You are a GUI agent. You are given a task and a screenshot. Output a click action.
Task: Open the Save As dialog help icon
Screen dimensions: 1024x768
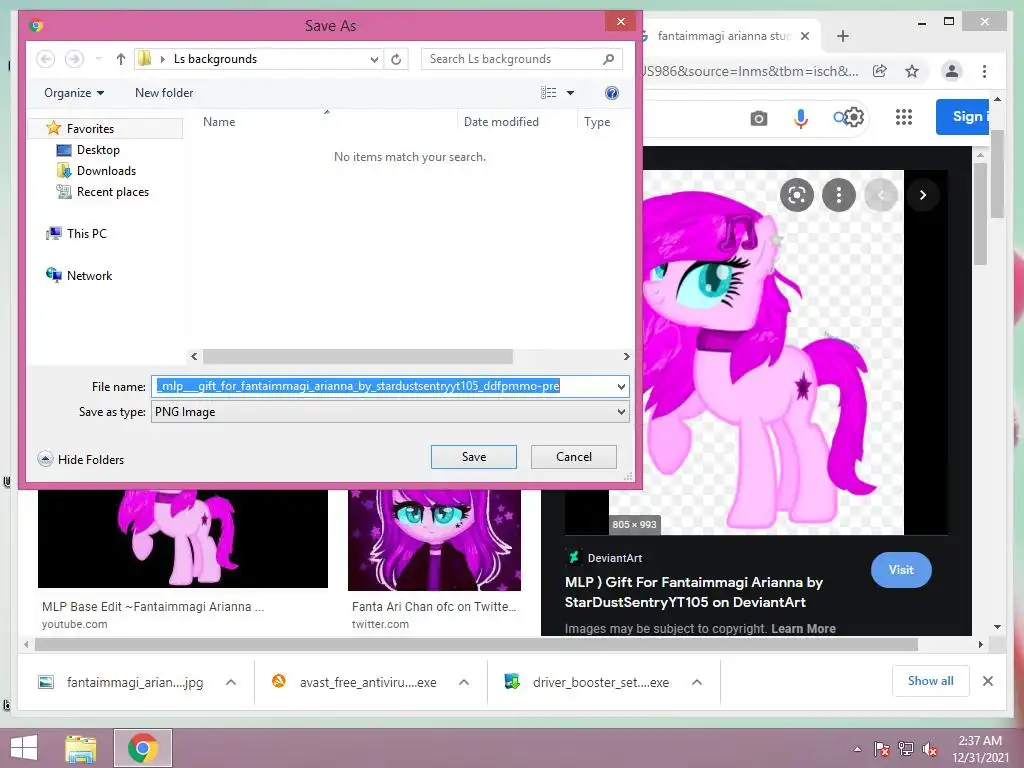coord(612,93)
